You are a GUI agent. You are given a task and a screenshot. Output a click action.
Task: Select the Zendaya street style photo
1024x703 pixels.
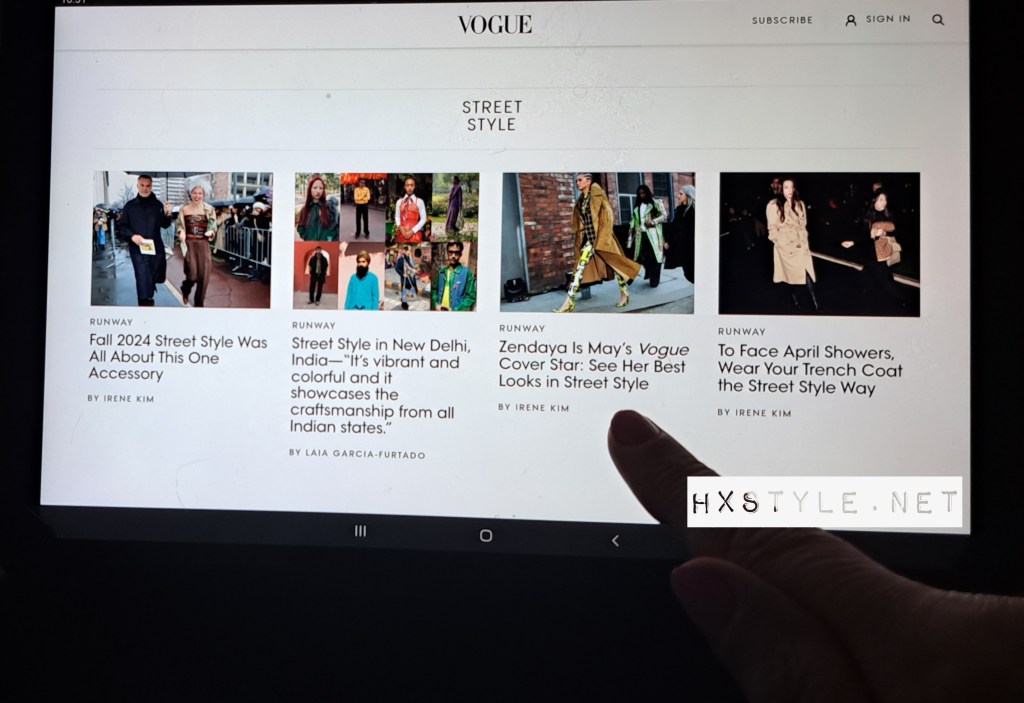tap(597, 242)
